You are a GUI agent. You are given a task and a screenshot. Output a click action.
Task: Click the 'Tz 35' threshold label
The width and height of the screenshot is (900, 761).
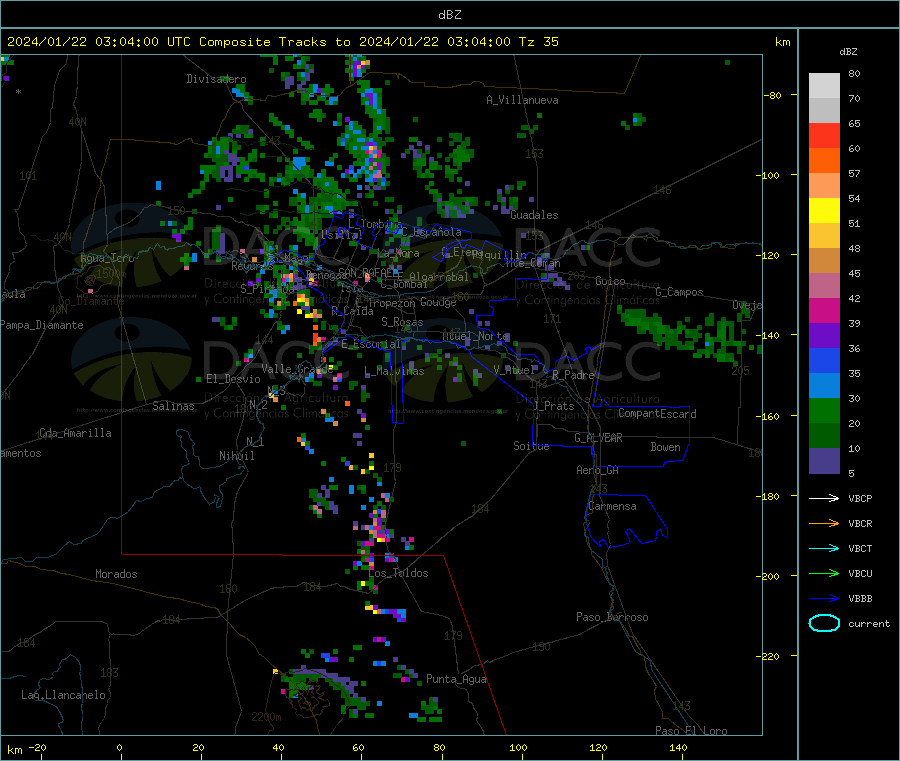click(538, 42)
